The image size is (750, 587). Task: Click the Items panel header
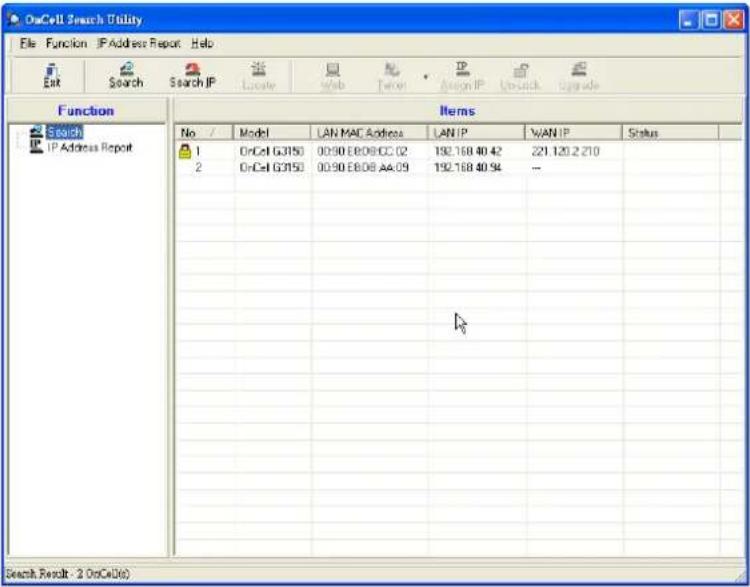[x=457, y=111]
